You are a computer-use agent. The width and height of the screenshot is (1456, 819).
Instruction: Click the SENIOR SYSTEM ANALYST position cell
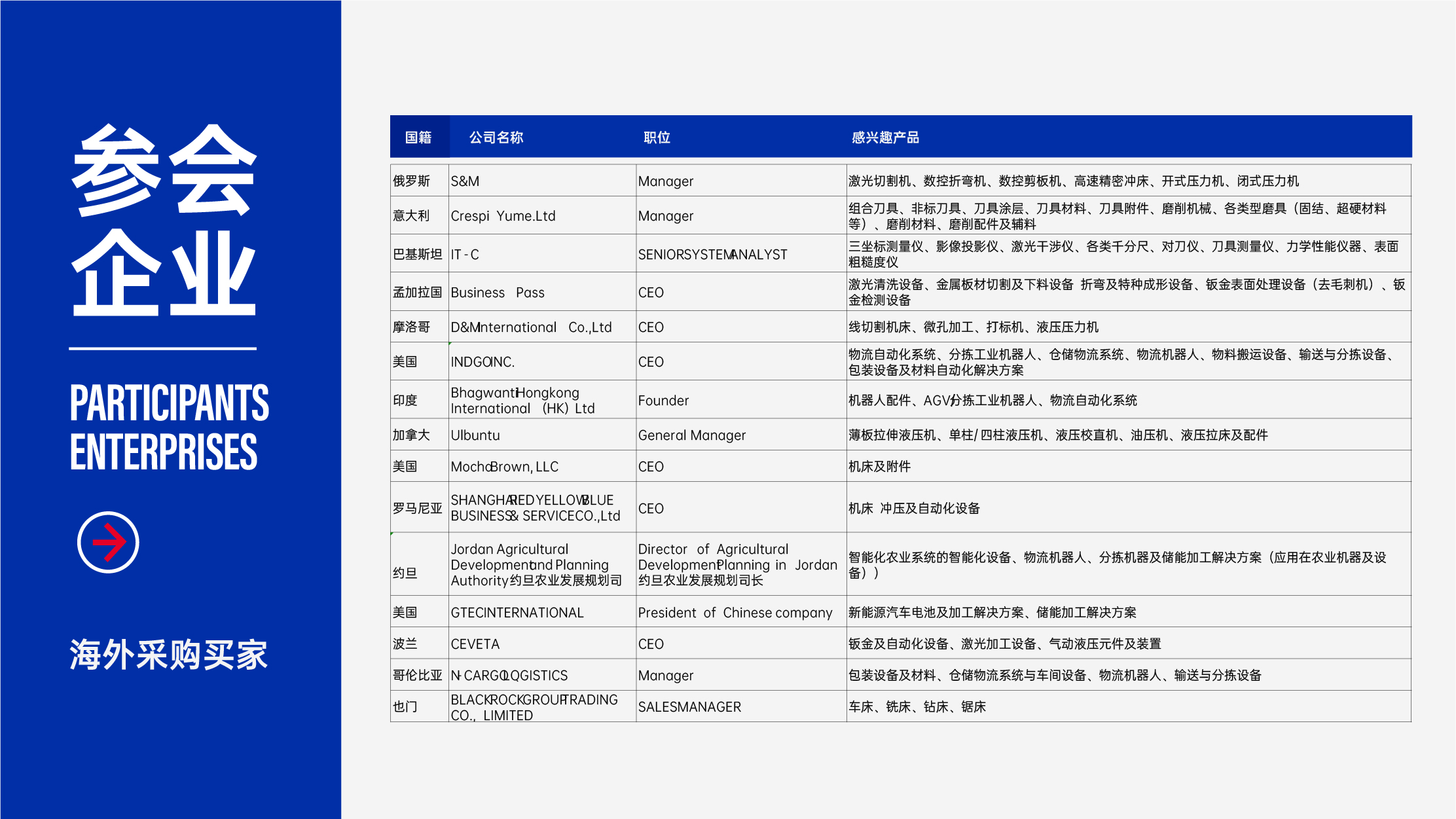[741, 253]
